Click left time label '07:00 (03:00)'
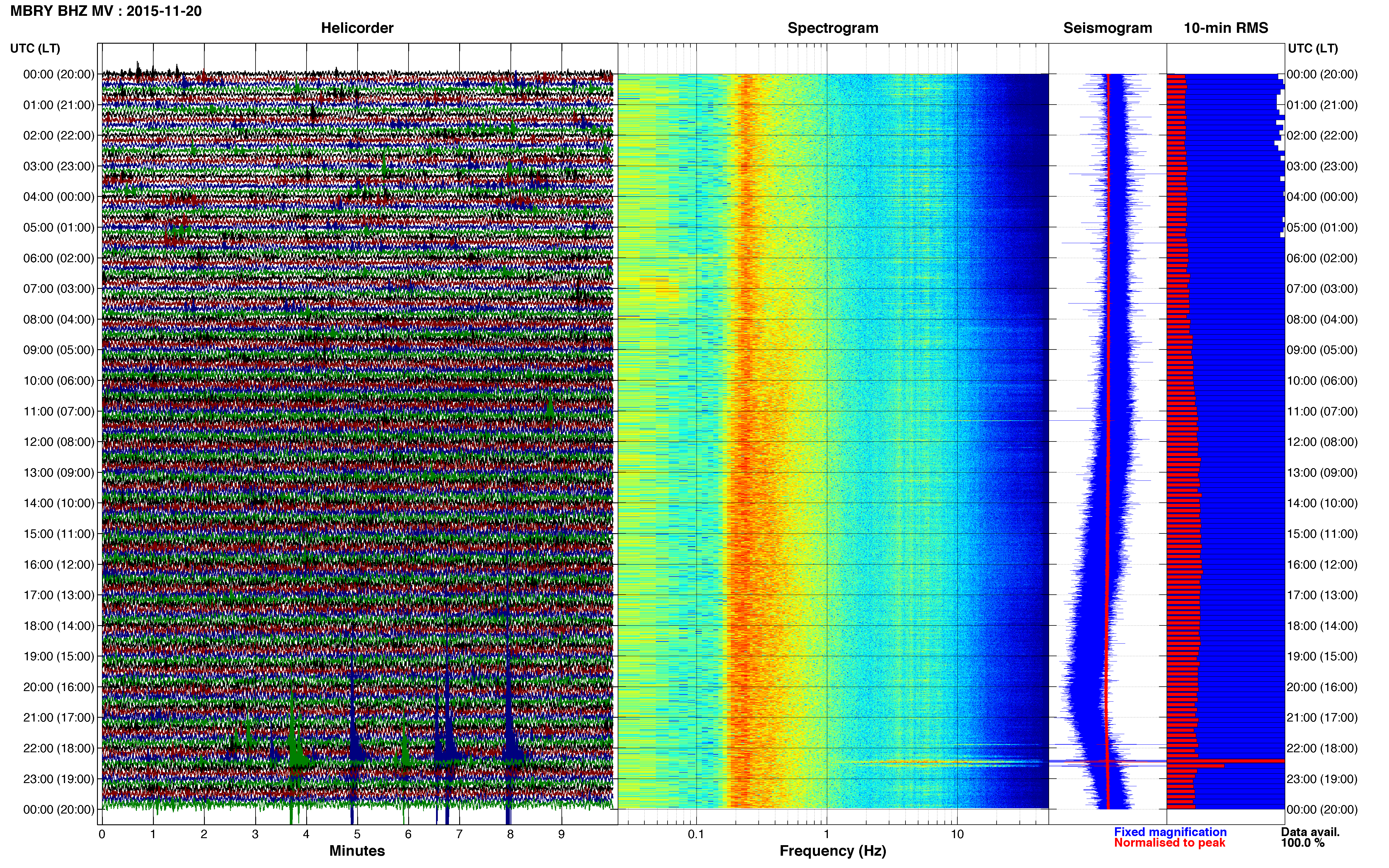Image resolution: width=1389 pixels, height=868 pixels. click(x=59, y=289)
